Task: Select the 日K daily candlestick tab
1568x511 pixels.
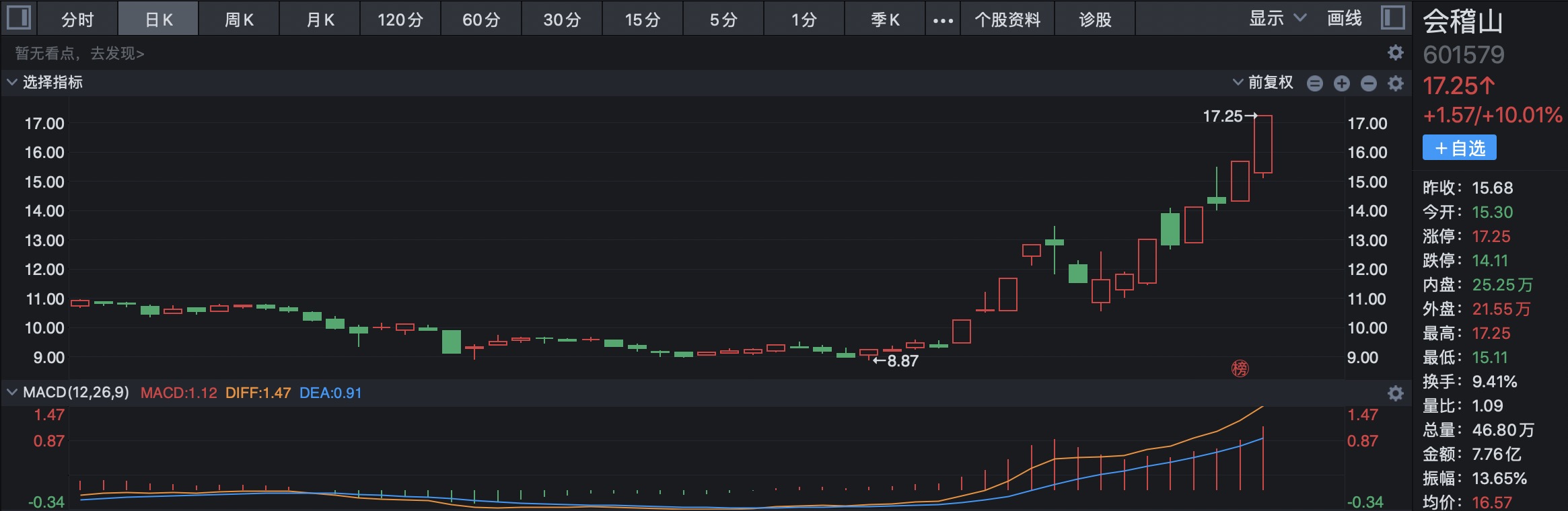Action: coord(159,19)
